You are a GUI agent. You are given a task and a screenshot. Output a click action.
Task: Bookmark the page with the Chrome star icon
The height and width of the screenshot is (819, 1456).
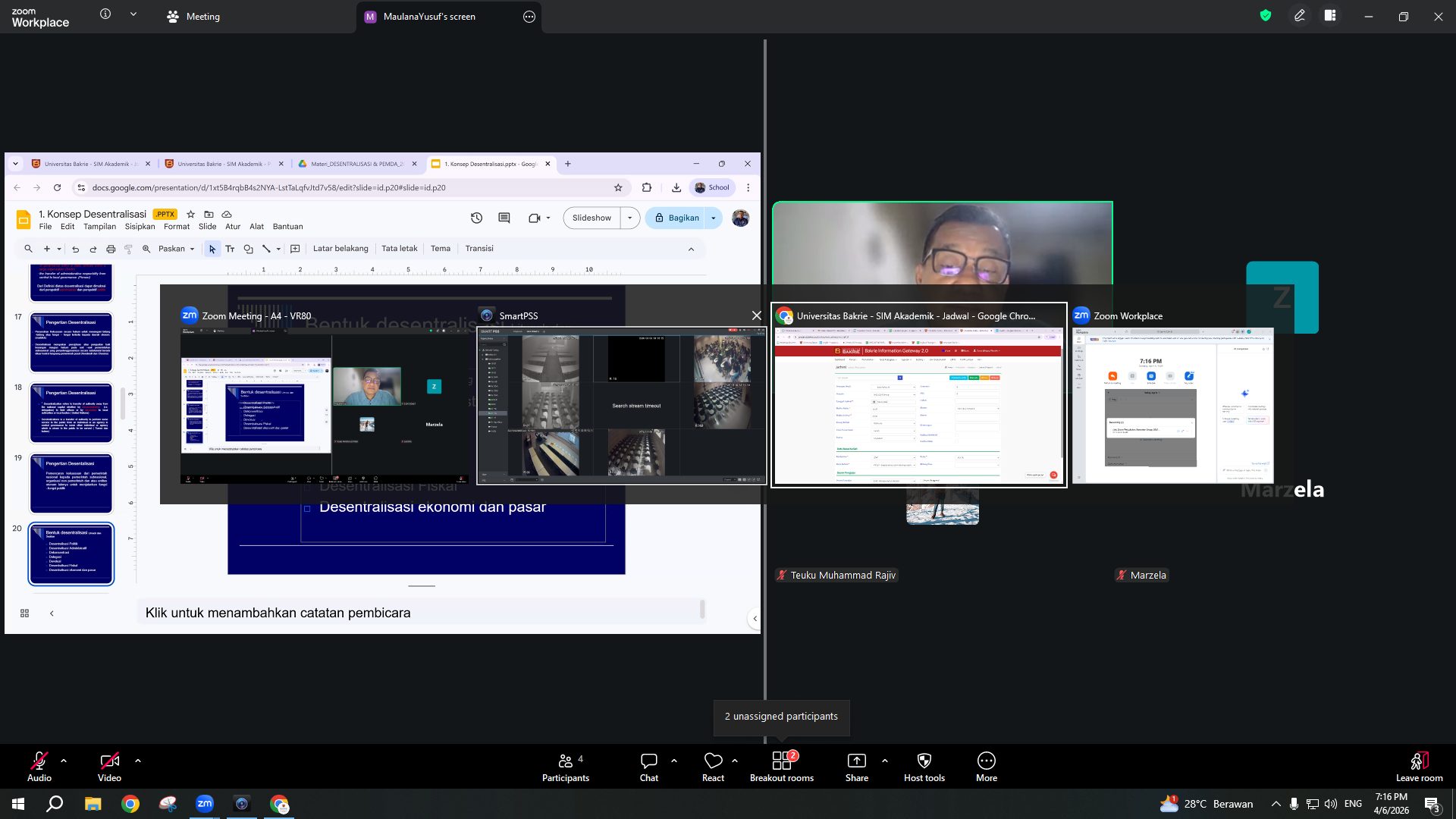point(618,187)
